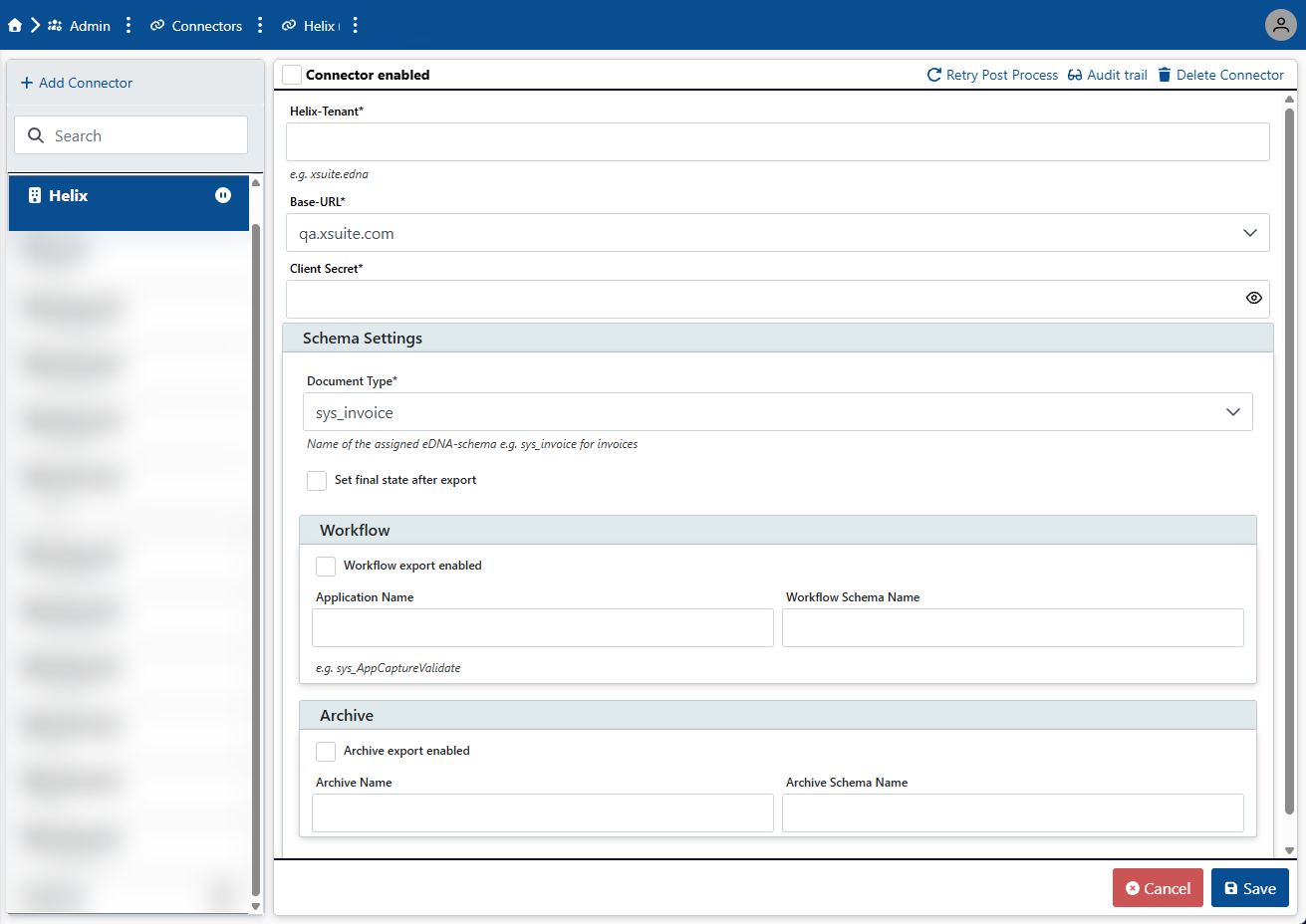This screenshot has height=924, width=1306.
Task: Expand the Base-URL dropdown
Action: (x=1249, y=233)
